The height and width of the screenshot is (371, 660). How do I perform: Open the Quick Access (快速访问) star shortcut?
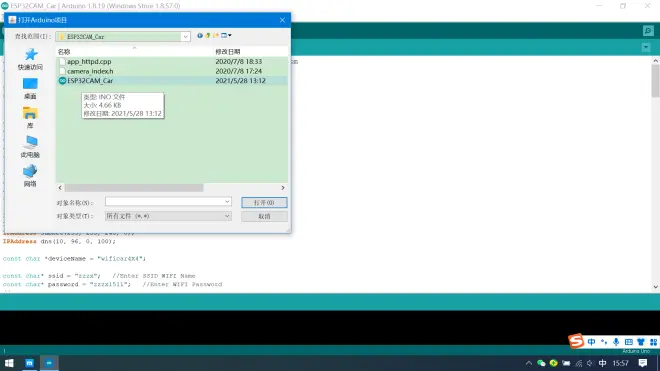click(30, 59)
